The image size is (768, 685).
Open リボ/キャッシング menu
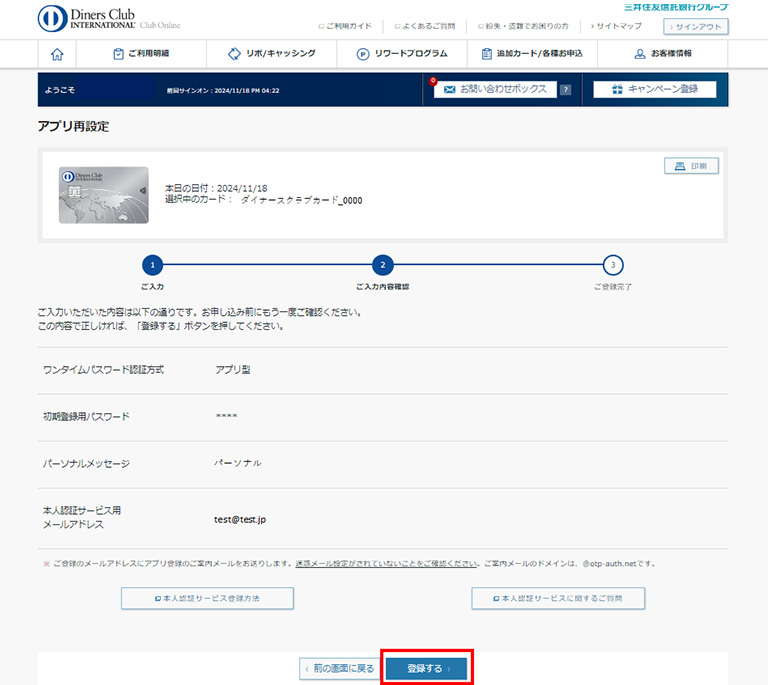[x=272, y=54]
